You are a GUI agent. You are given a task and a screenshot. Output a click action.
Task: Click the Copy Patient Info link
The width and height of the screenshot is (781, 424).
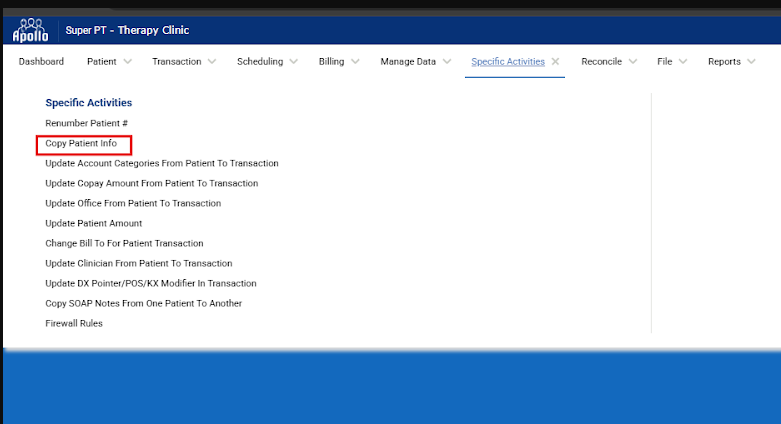tap(81, 144)
